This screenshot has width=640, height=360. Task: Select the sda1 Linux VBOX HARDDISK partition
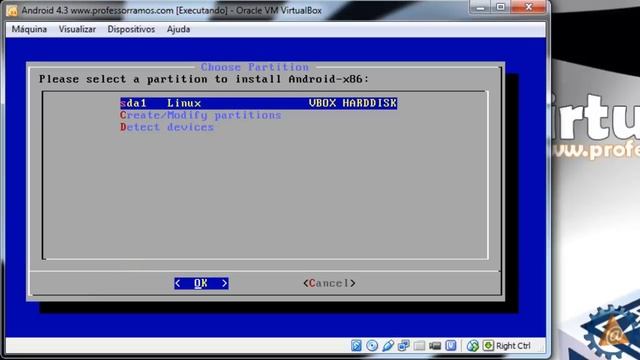[258, 103]
